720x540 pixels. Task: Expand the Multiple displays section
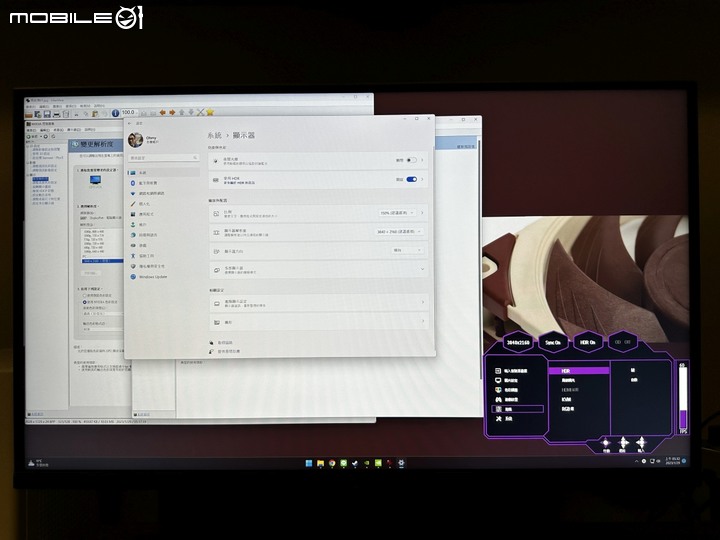(318, 270)
